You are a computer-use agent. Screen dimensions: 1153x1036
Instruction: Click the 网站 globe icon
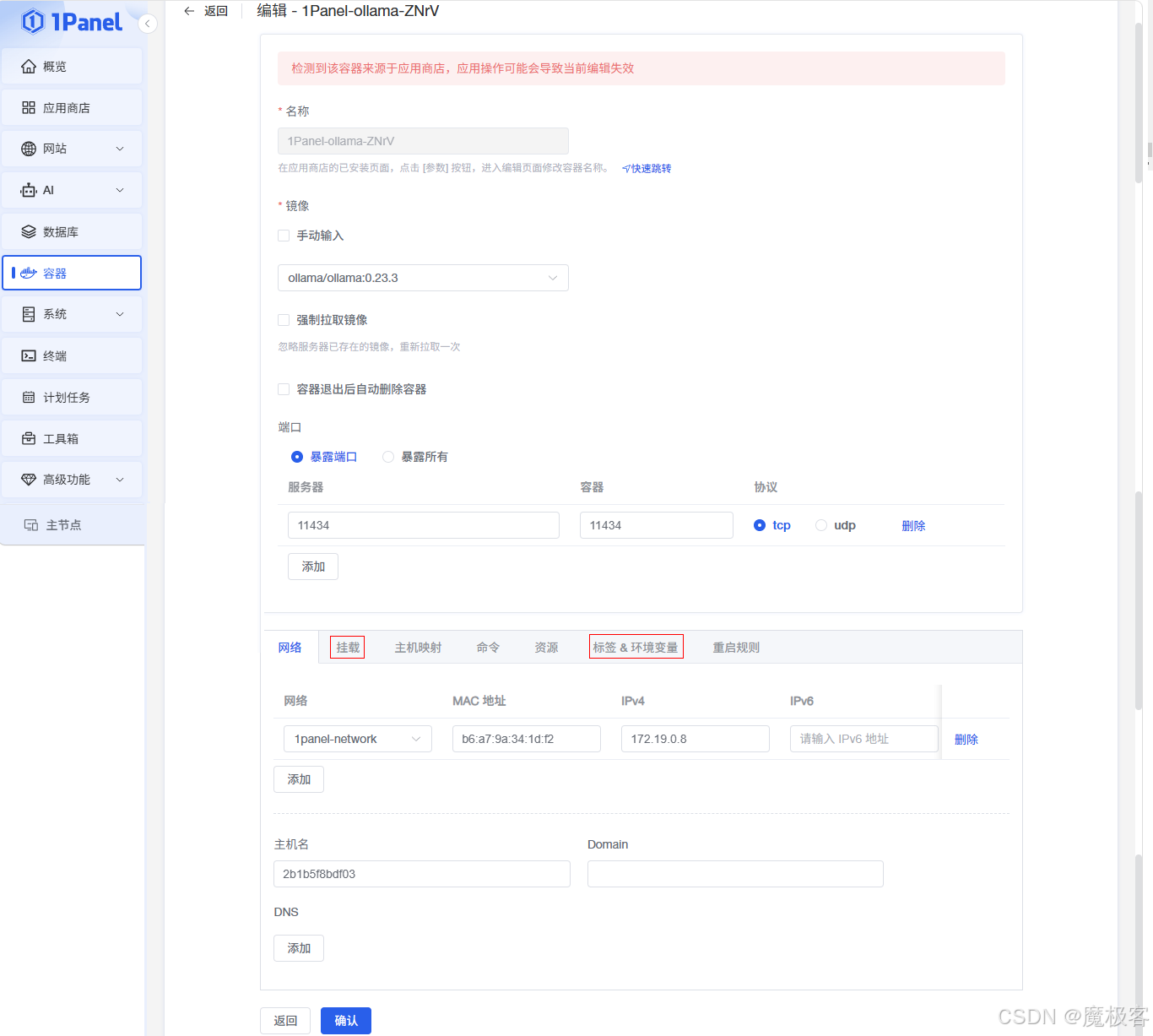(x=29, y=149)
